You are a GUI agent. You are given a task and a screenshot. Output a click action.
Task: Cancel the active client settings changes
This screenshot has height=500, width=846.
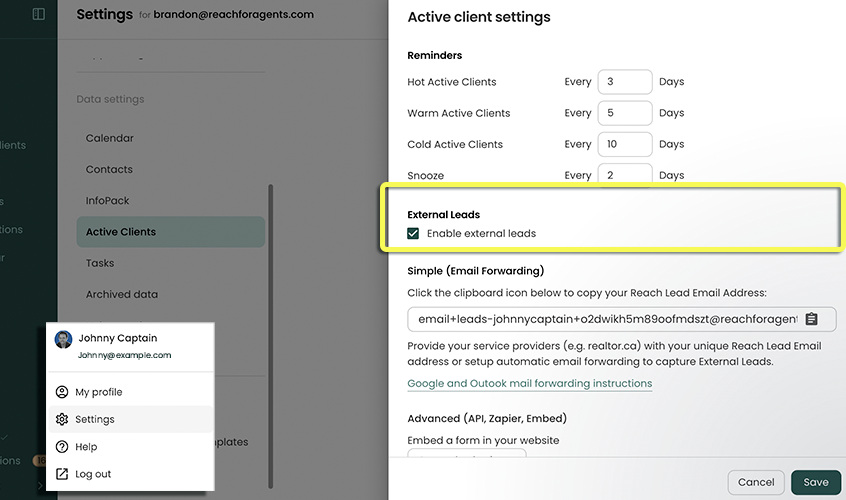click(x=756, y=482)
